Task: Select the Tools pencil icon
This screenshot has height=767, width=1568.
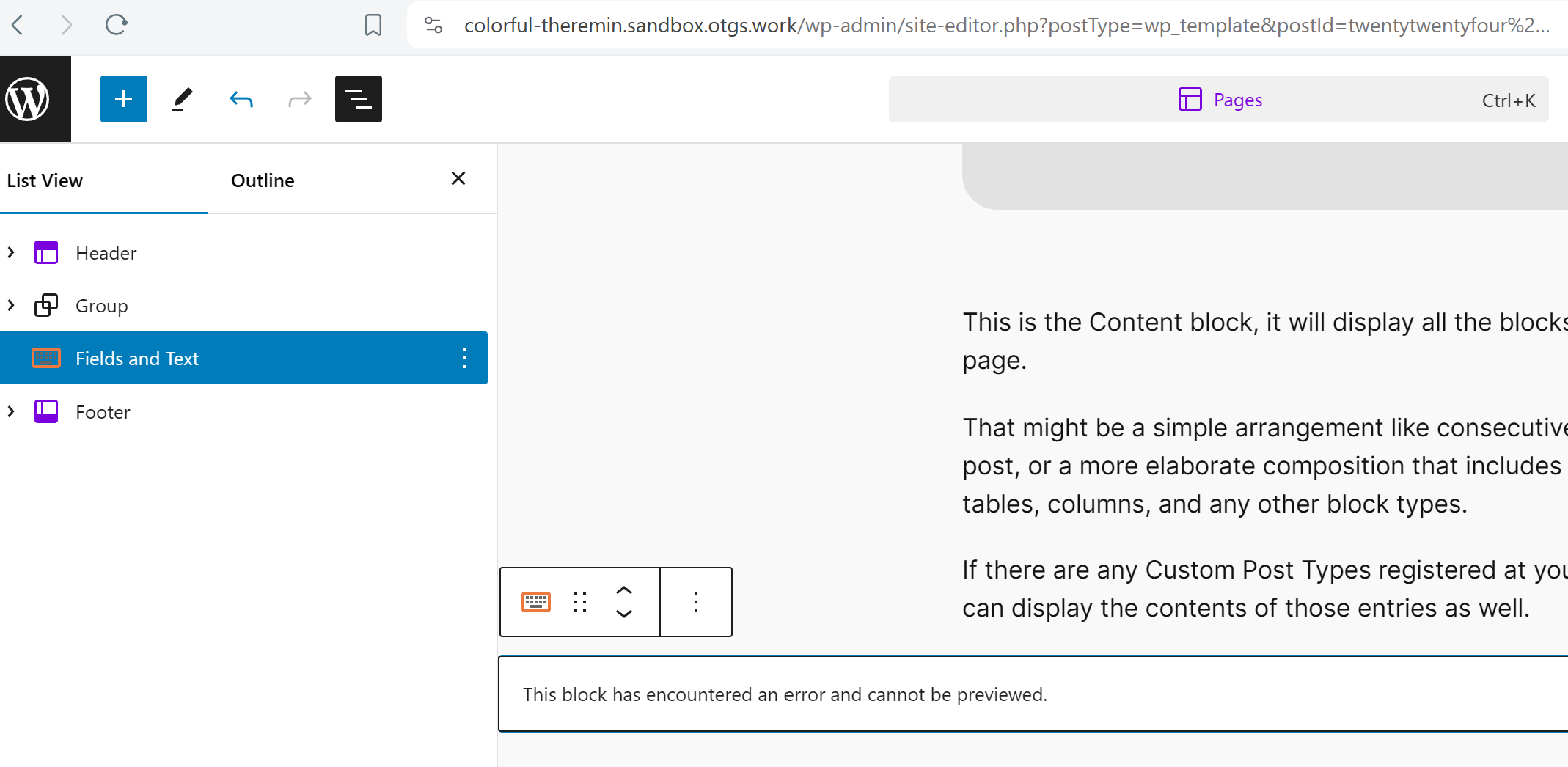Action: click(x=183, y=99)
